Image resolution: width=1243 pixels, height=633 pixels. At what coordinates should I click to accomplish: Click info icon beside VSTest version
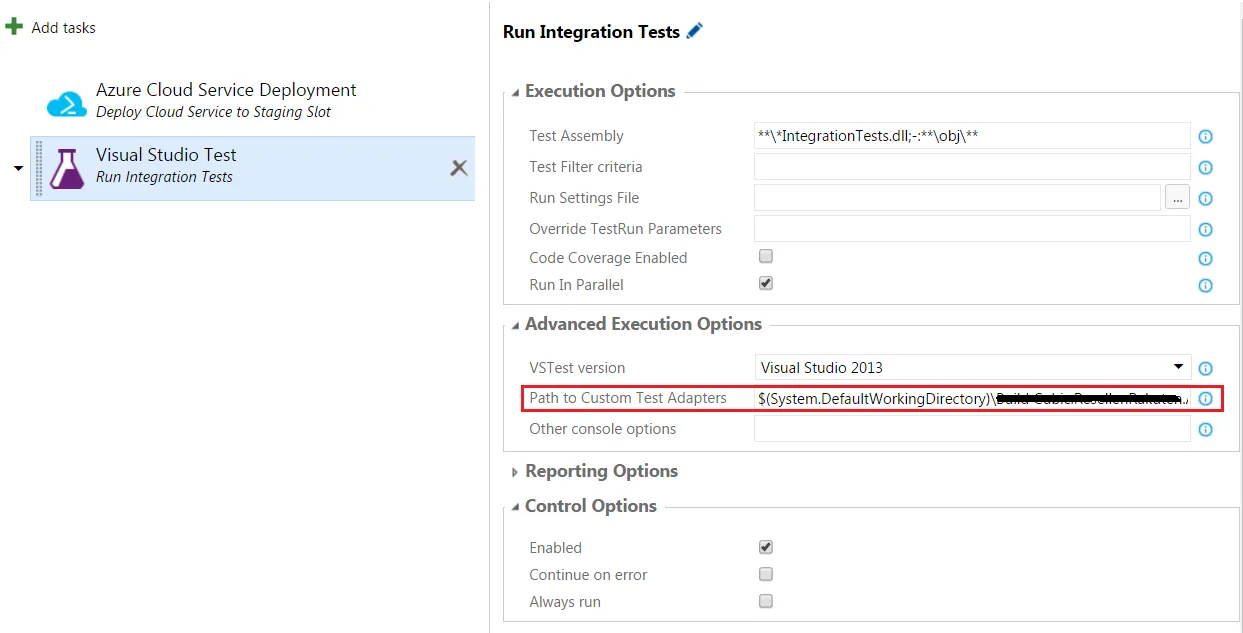(x=1205, y=369)
